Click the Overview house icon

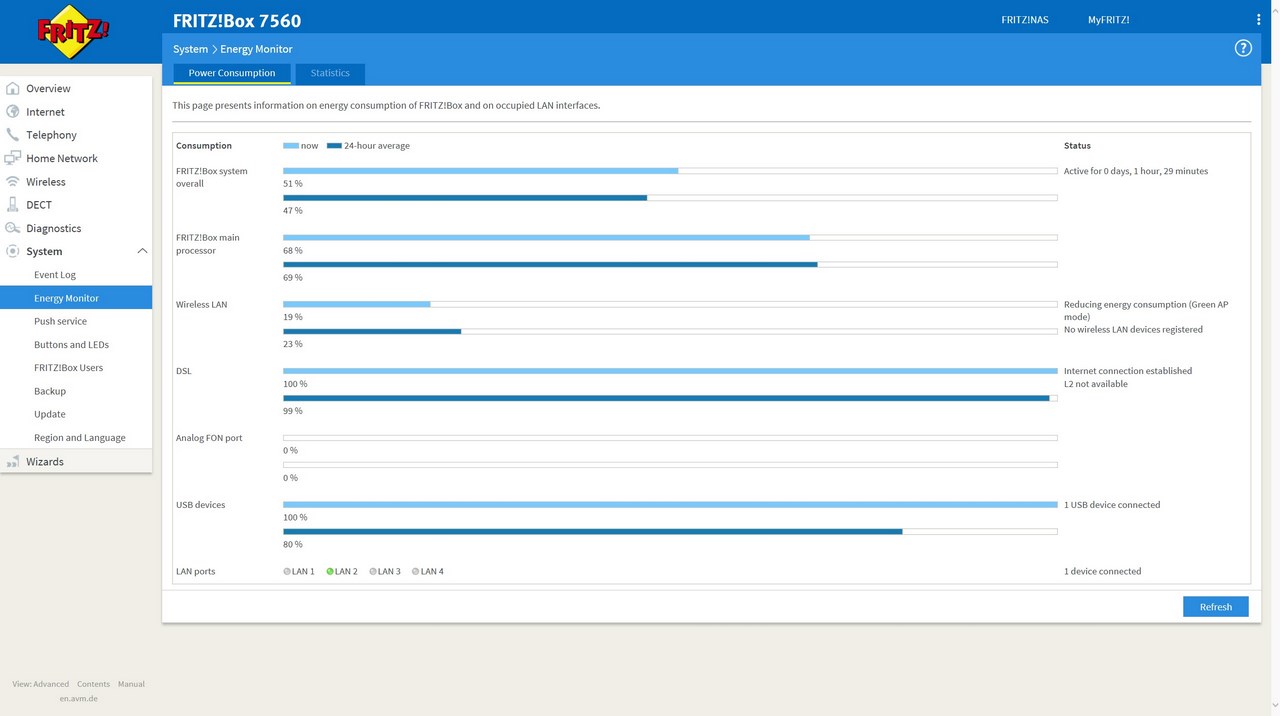coord(13,88)
